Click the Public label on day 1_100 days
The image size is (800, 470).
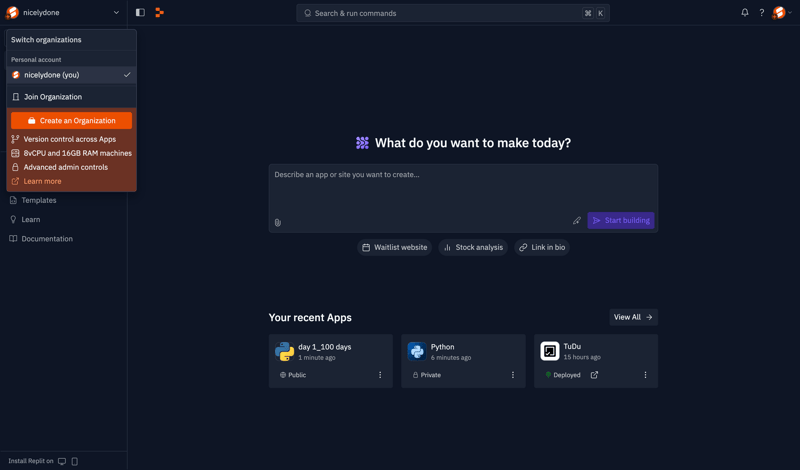point(293,375)
